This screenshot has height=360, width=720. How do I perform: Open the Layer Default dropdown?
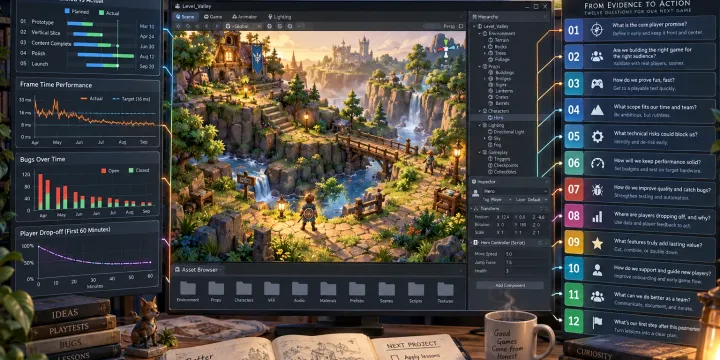[532, 200]
